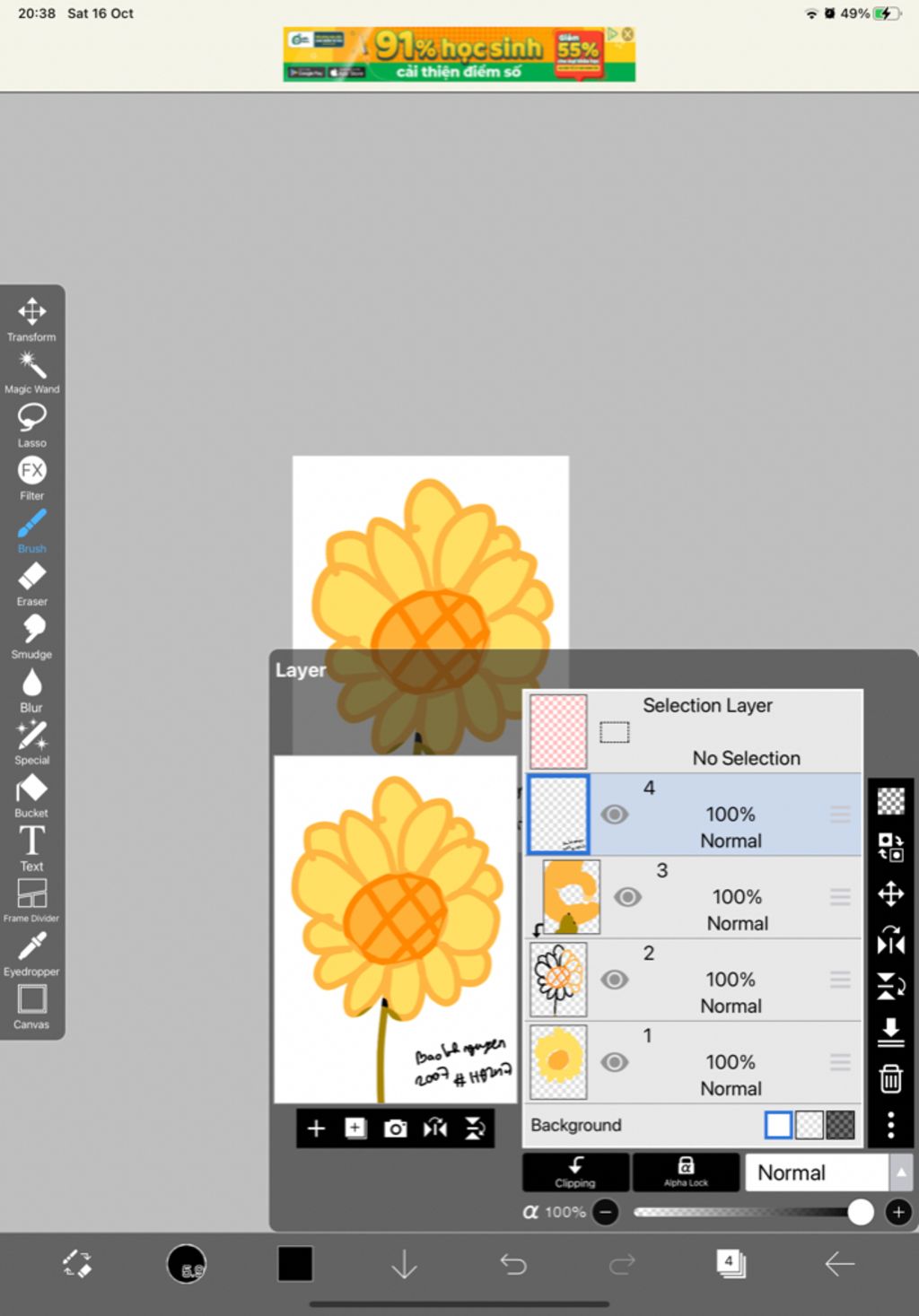This screenshot has height=1316, width=919.
Task: Tap the Wi-Fi status icon
Action: pos(811,13)
